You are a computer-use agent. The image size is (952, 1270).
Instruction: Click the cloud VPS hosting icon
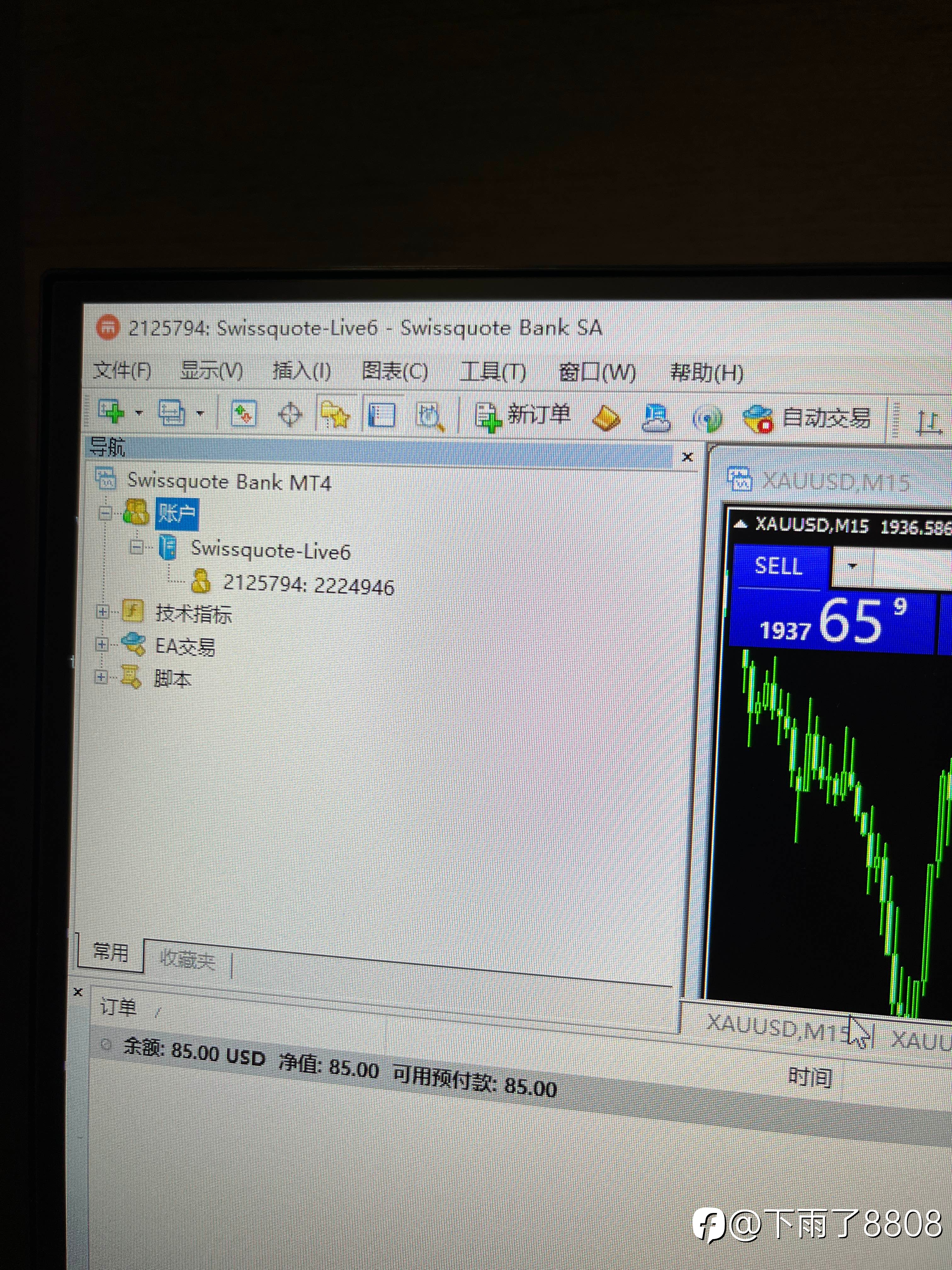[656, 418]
